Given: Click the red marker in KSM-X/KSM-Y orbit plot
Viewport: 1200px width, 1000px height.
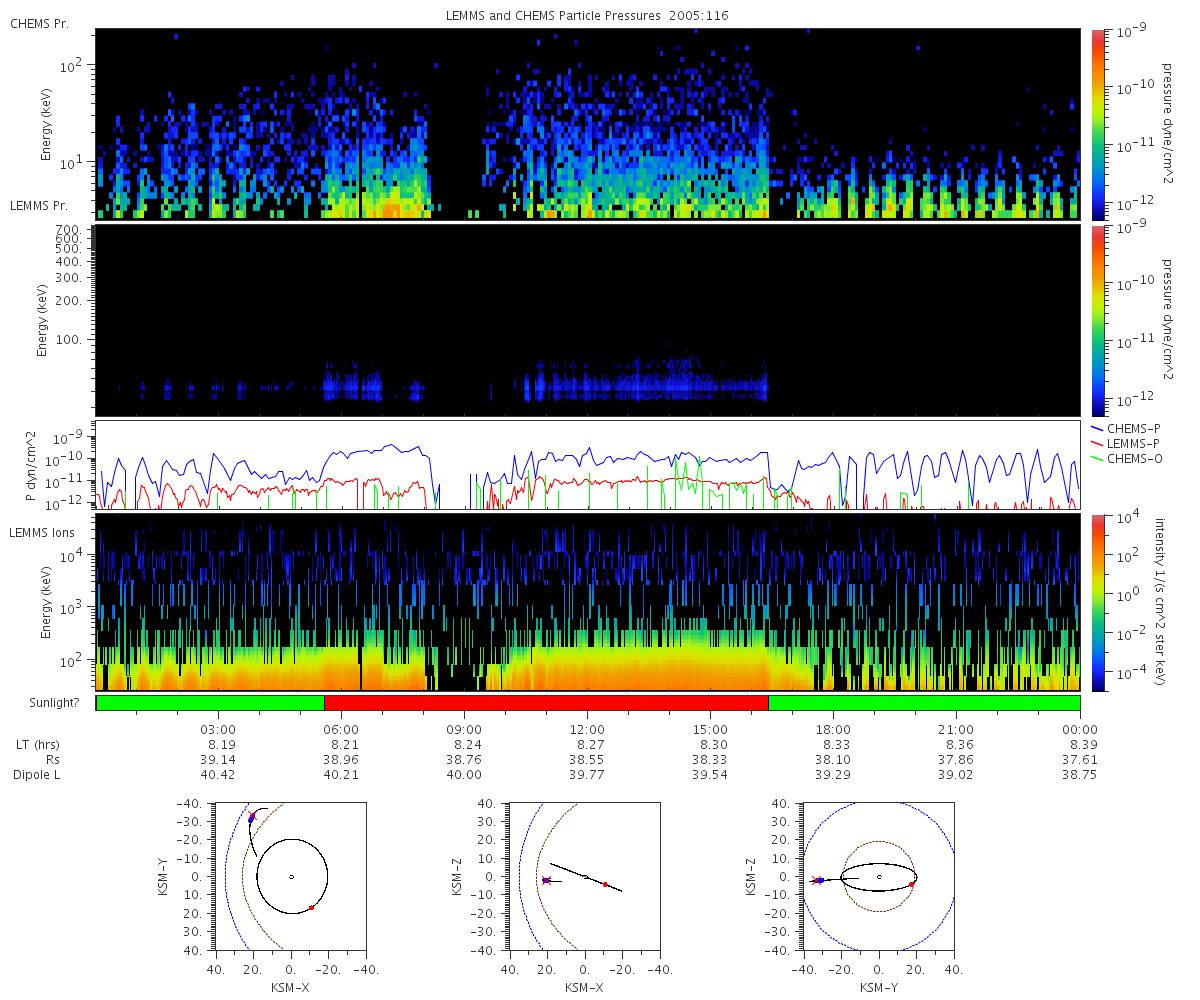Looking at the screenshot, I should [x=312, y=907].
